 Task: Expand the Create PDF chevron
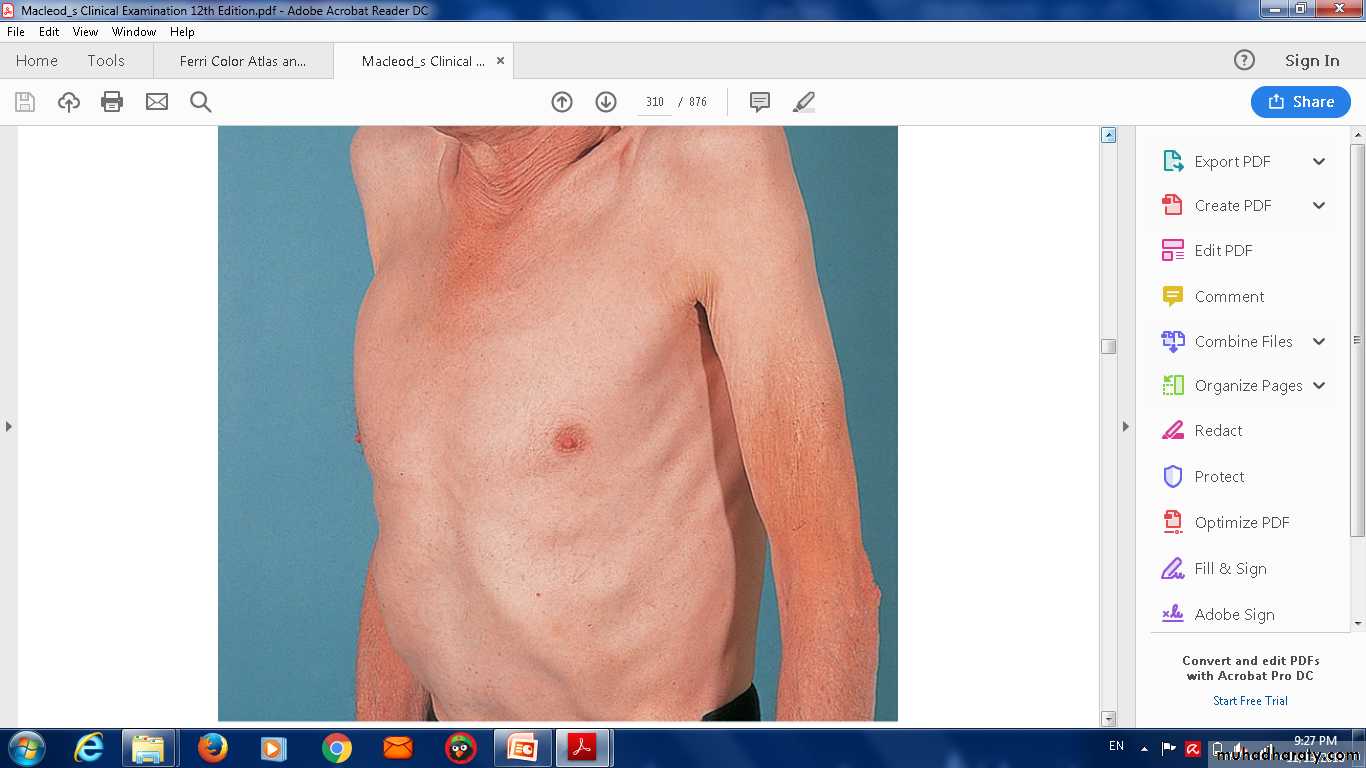[x=1319, y=206]
